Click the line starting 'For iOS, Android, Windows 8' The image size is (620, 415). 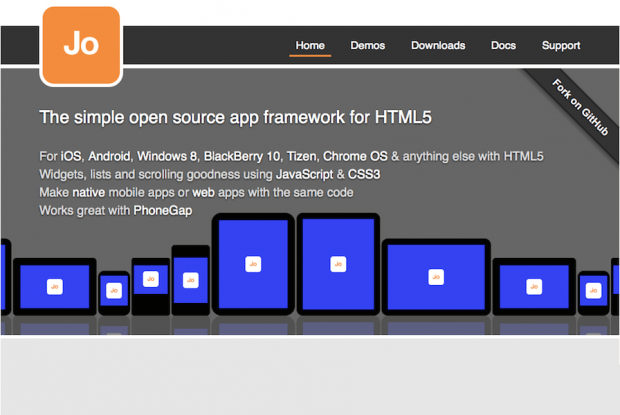[x=291, y=156]
